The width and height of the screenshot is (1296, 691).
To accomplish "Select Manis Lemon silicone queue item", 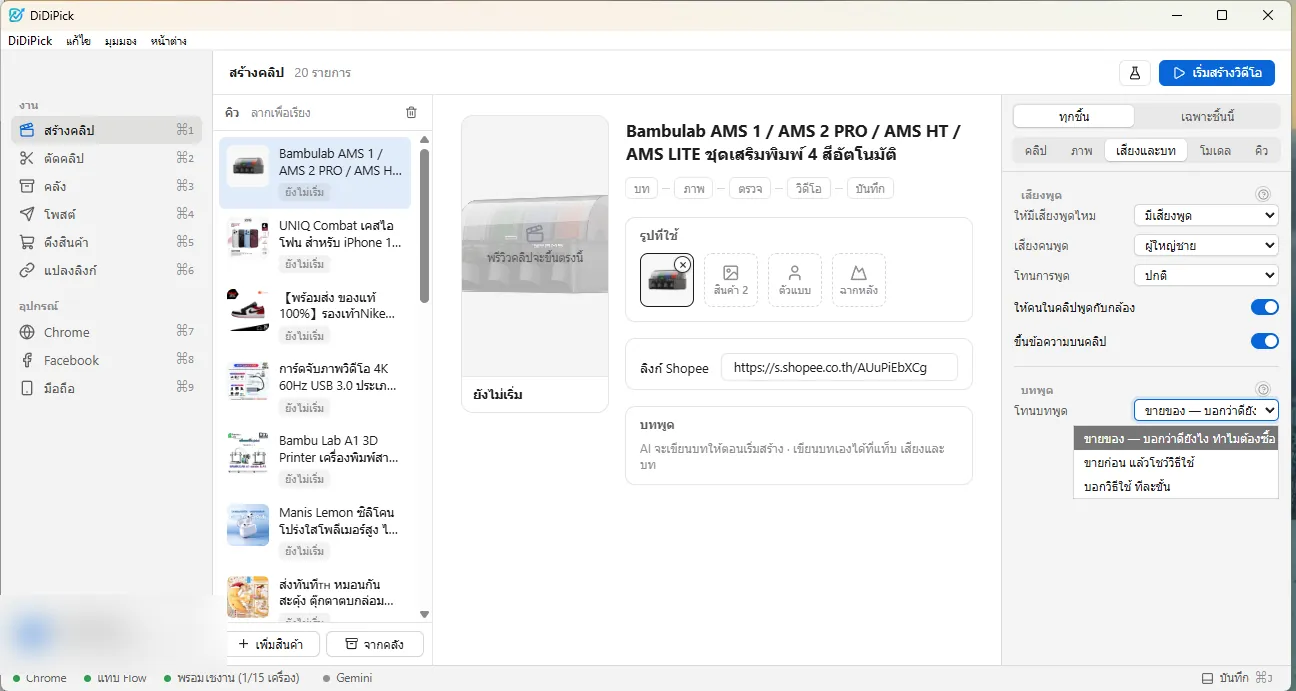I will click(315, 531).
